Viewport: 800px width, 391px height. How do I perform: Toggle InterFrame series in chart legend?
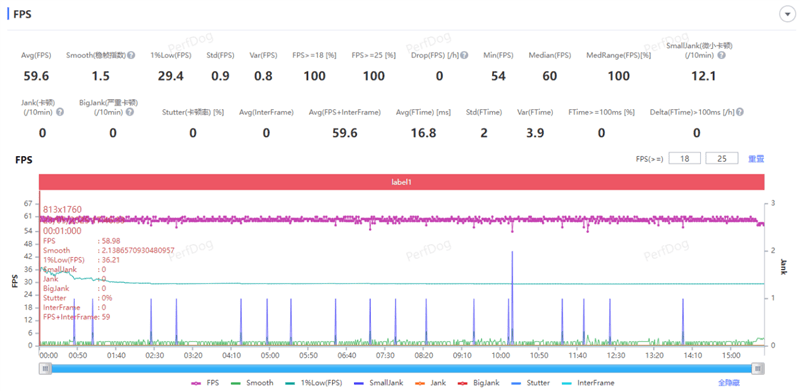588,382
